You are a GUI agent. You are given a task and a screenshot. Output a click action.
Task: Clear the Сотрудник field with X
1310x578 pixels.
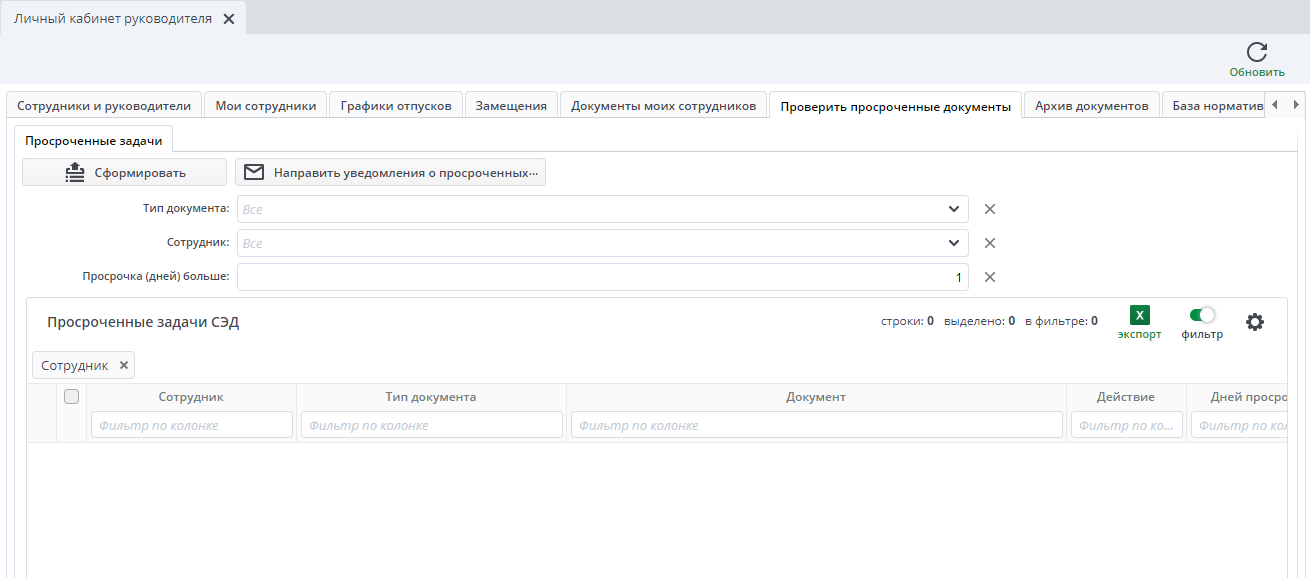[990, 243]
